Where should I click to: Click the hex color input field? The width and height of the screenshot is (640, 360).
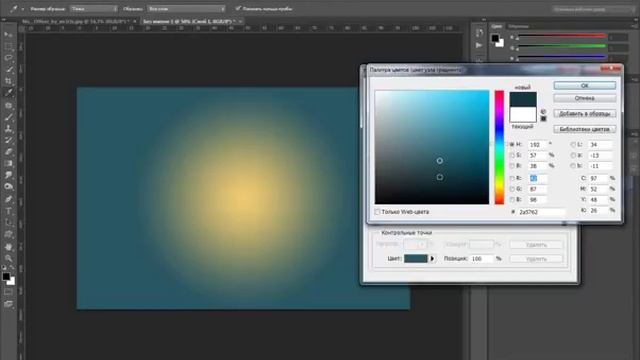[541, 212]
